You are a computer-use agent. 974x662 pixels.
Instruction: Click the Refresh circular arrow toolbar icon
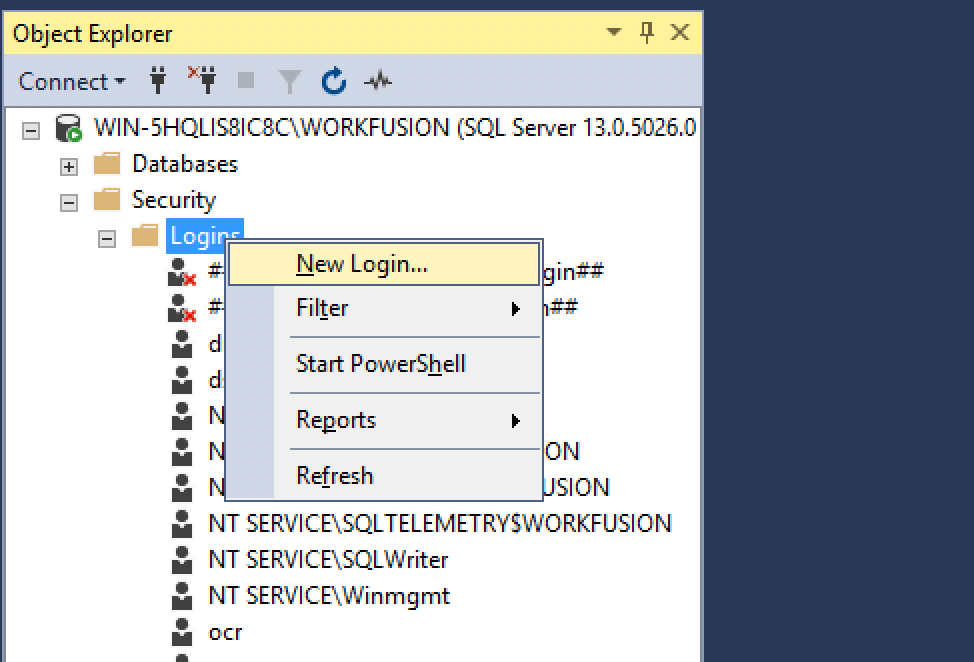point(334,81)
